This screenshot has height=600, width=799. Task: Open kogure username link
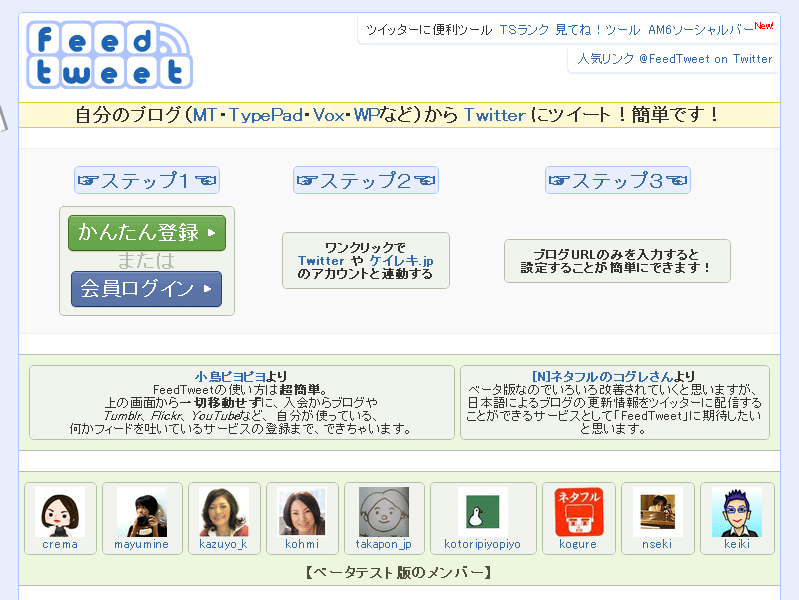coord(578,544)
